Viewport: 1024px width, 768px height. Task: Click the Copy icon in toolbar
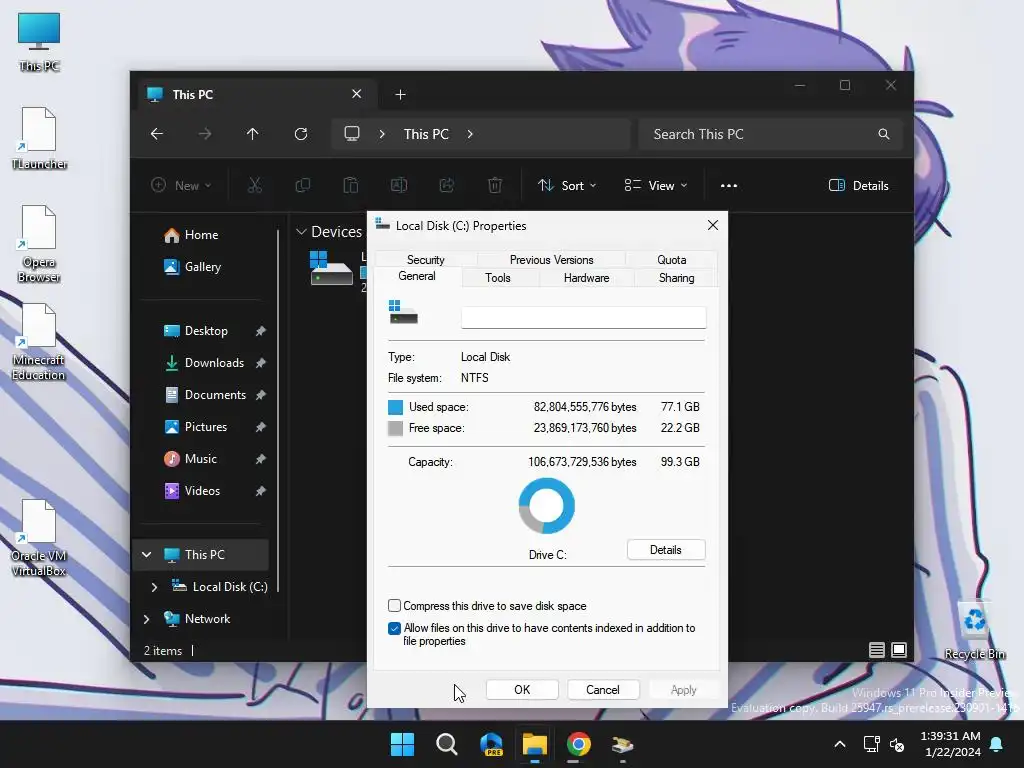pos(302,185)
